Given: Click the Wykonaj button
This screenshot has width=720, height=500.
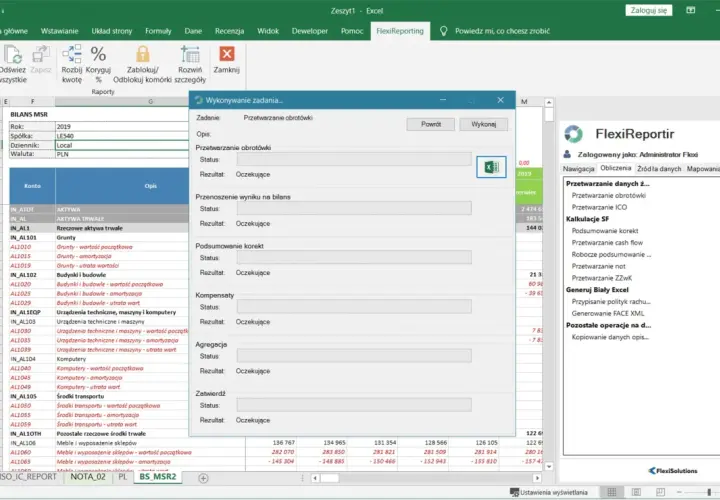Looking at the screenshot, I should pos(484,124).
